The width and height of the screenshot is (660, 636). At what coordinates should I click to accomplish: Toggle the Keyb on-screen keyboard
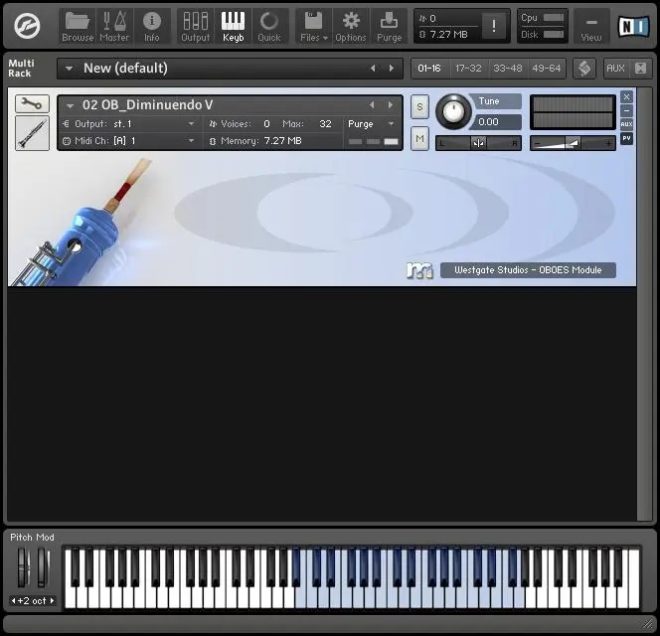[233, 27]
